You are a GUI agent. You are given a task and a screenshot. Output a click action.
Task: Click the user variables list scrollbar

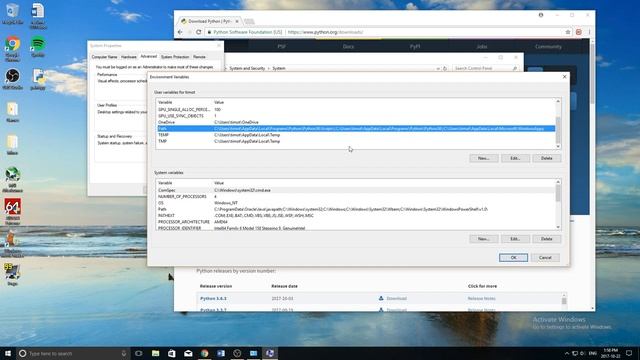coord(558,124)
